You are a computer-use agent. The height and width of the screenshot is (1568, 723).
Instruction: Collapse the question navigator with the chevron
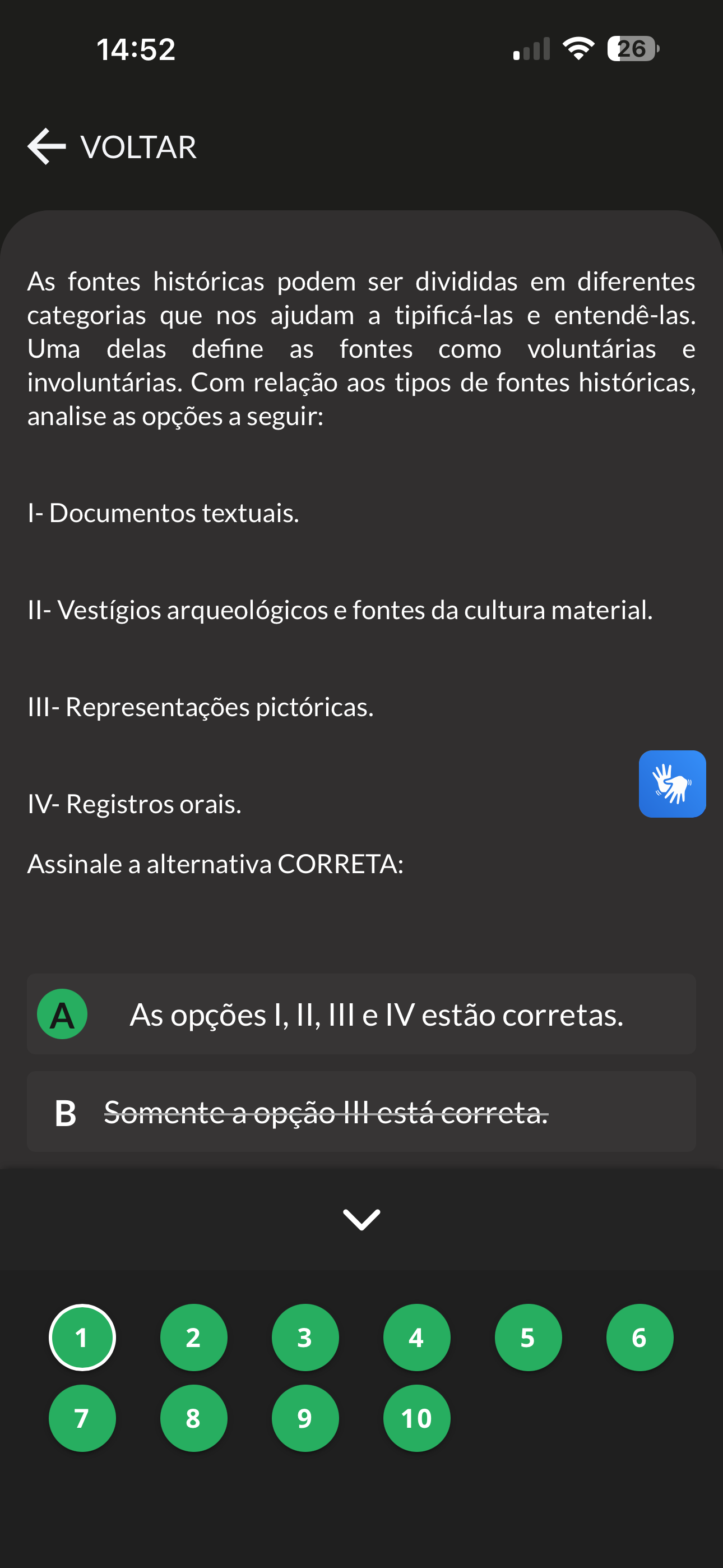click(x=361, y=1219)
